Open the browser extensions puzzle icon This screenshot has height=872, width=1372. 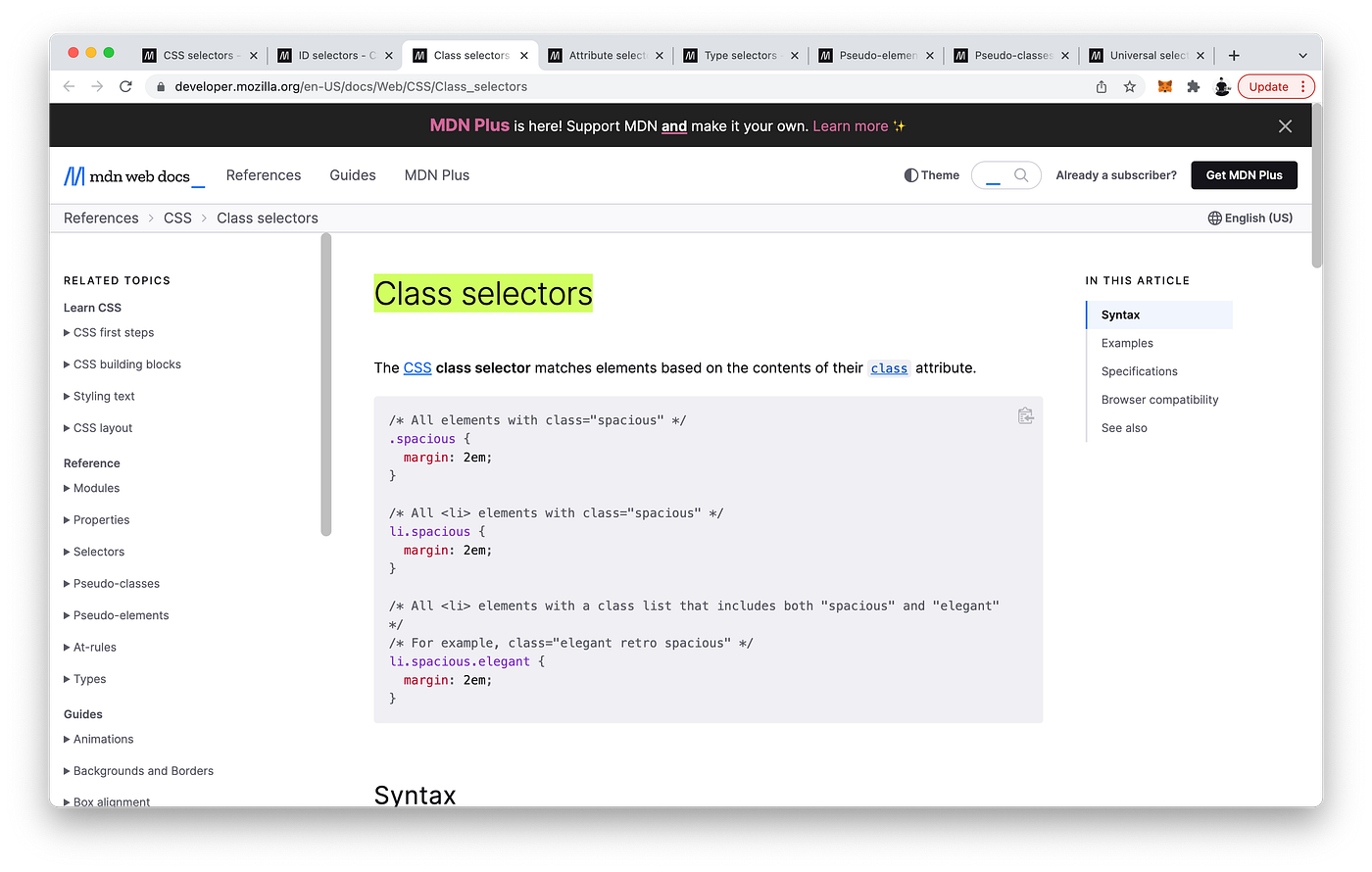[1194, 86]
